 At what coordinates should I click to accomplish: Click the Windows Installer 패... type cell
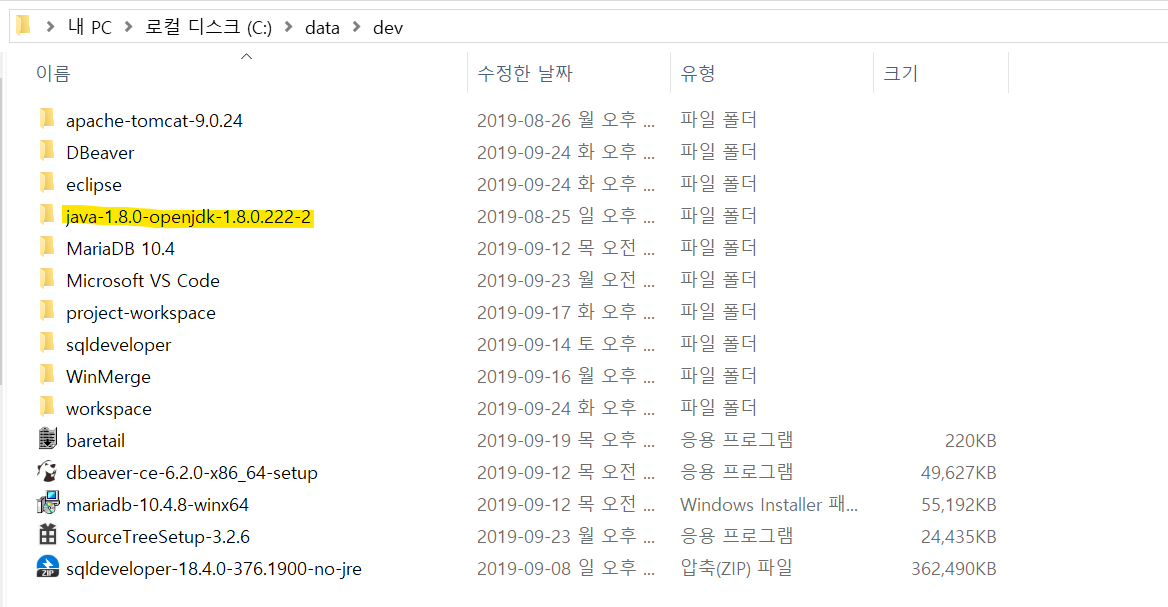coord(769,504)
